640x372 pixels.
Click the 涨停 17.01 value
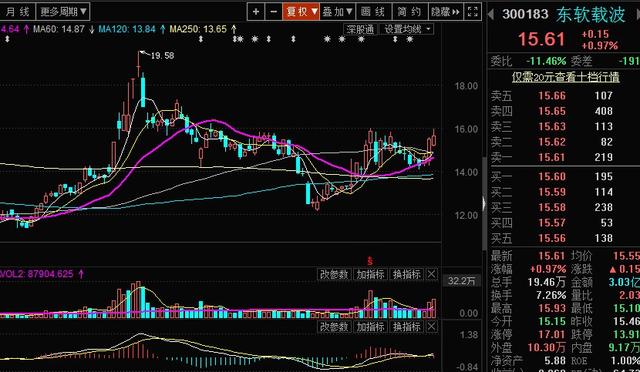coord(552,335)
